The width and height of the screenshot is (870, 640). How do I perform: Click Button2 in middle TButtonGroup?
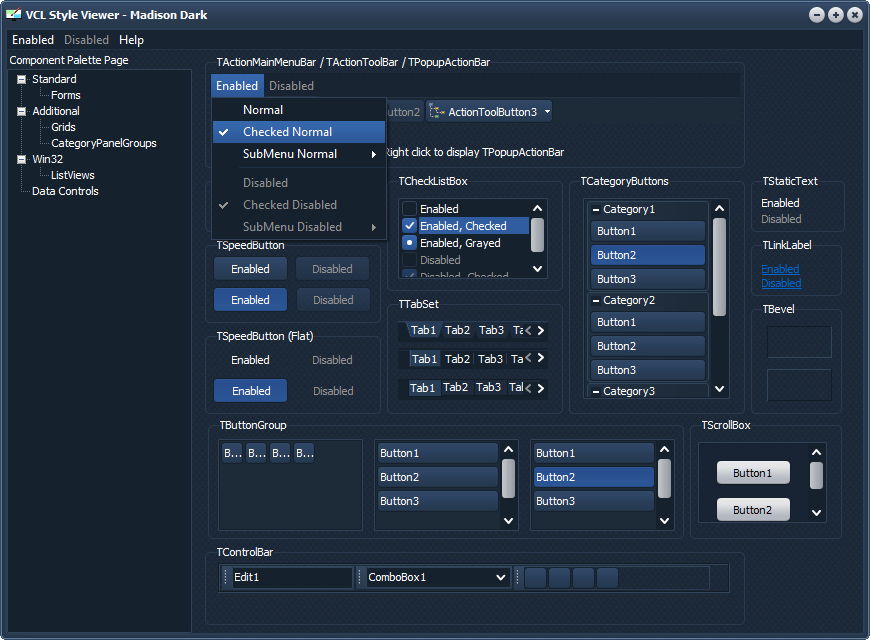(x=437, y=477)
